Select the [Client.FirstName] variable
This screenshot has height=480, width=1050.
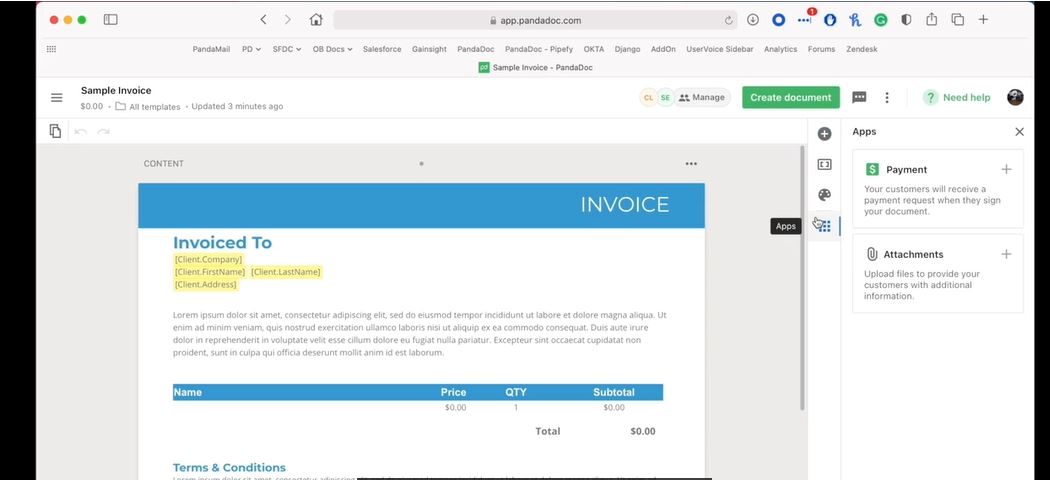click(210, 272)
